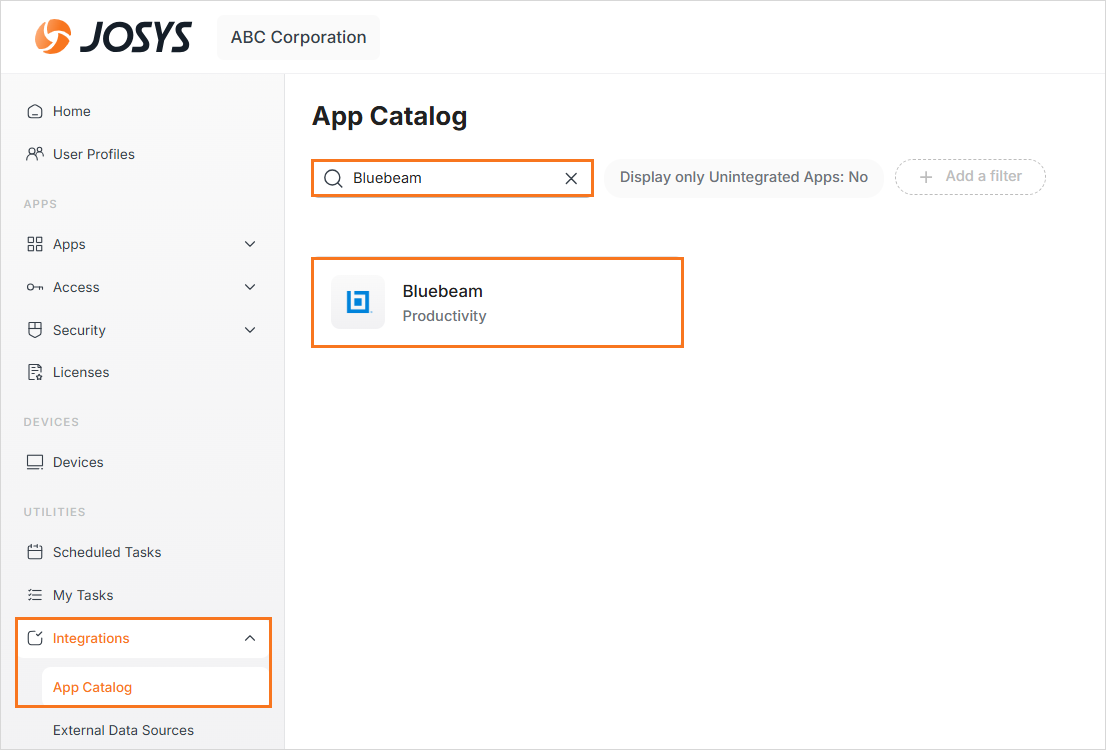Click the Scheduled Tasks calendar icon
The image size is (1106, 750).
click(x=35, y=552)
